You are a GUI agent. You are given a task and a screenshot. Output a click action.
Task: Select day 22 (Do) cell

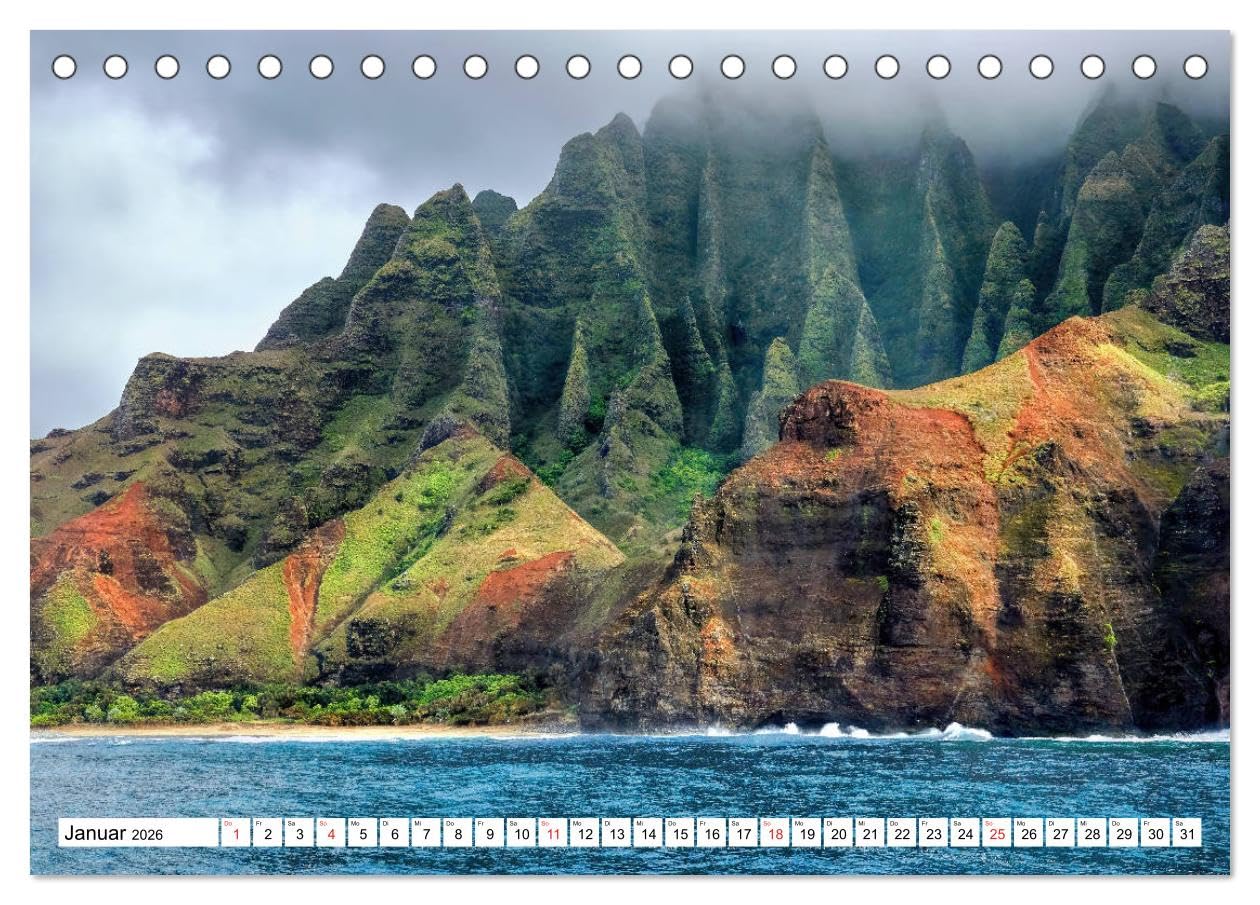click(x=902, y=833)
